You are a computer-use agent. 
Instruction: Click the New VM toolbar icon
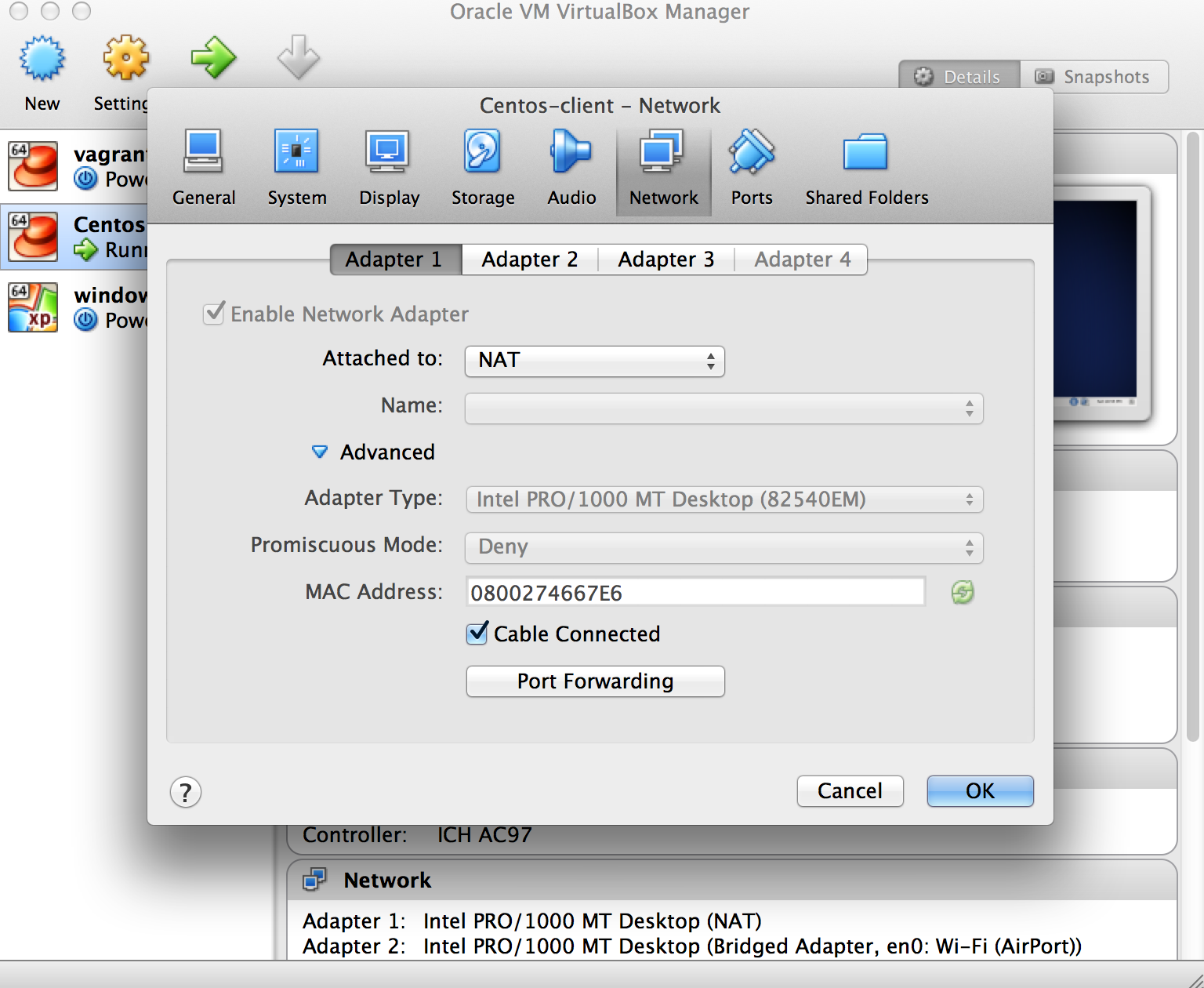click(x=42, y=58)
